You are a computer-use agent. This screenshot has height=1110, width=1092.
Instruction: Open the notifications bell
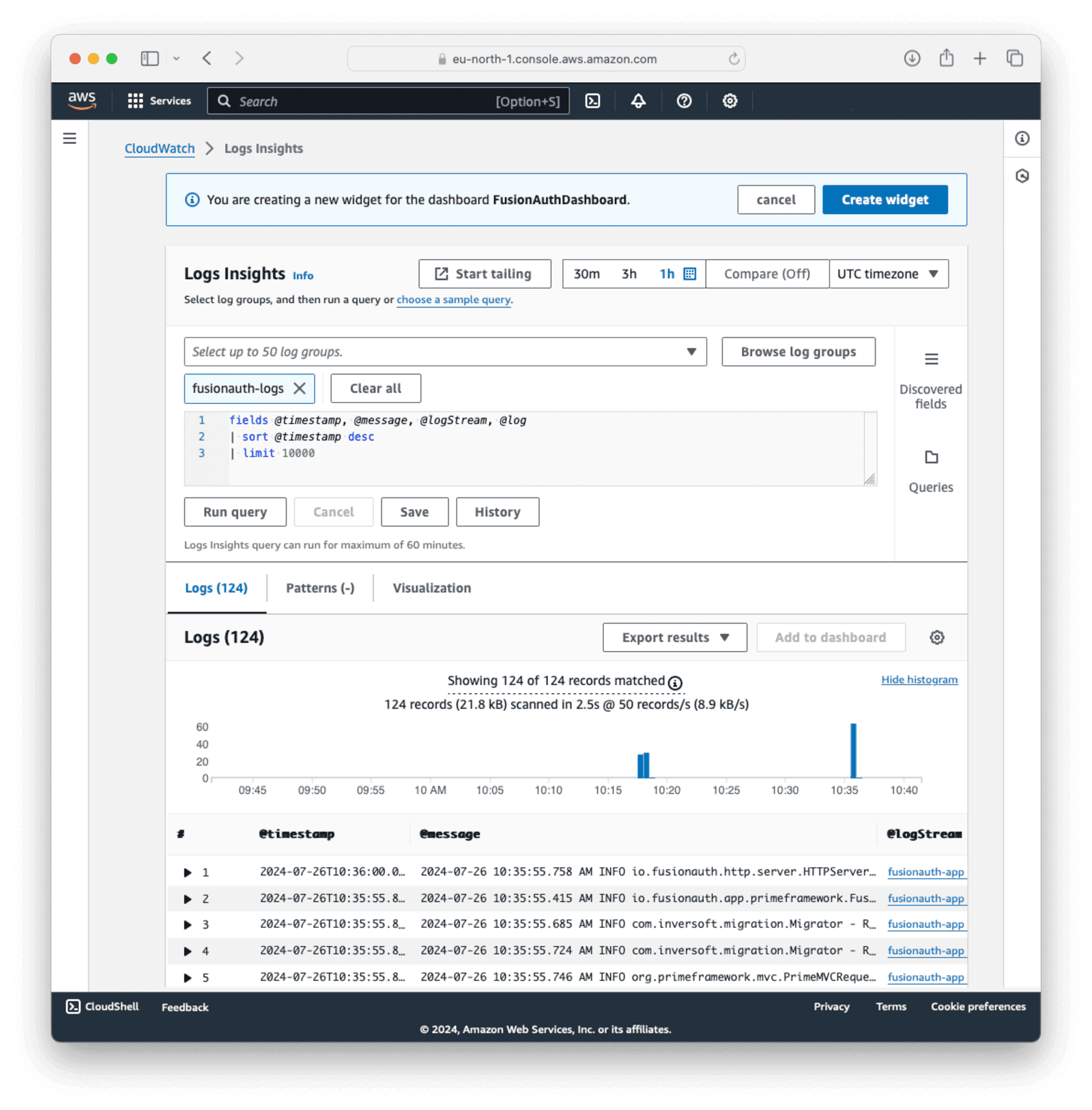(638, 101)
